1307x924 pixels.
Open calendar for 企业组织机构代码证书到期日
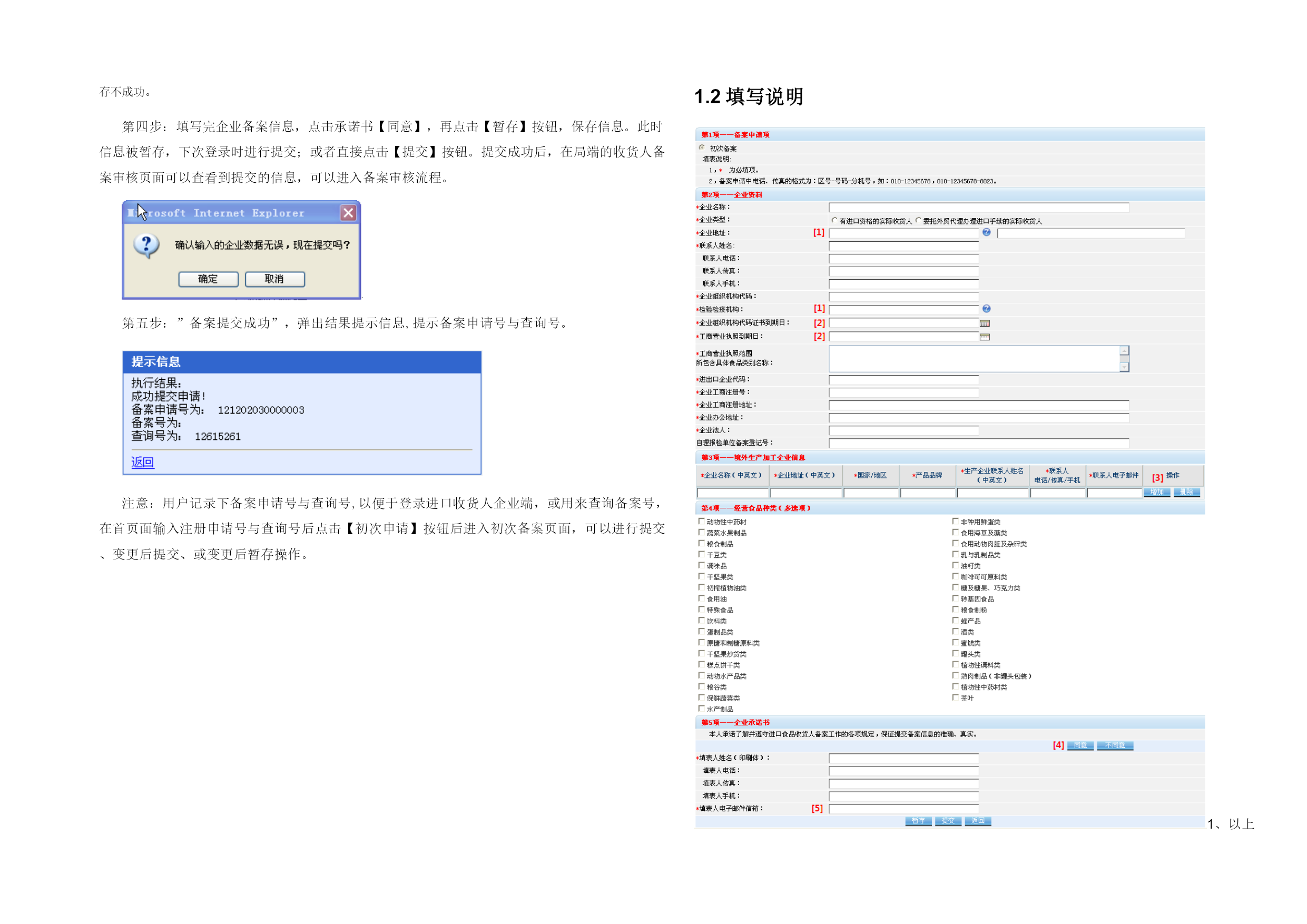point(985,323)
